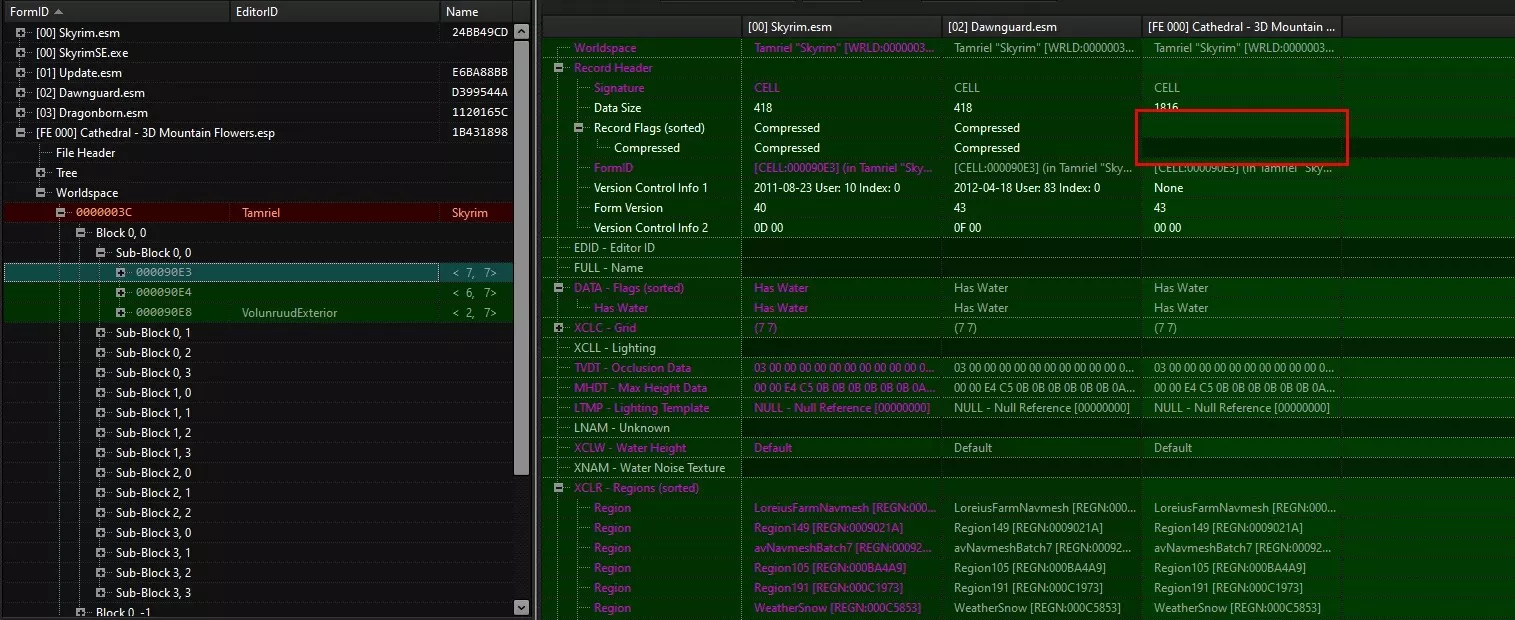Sort the tree by FormID column header

(115, 12)
